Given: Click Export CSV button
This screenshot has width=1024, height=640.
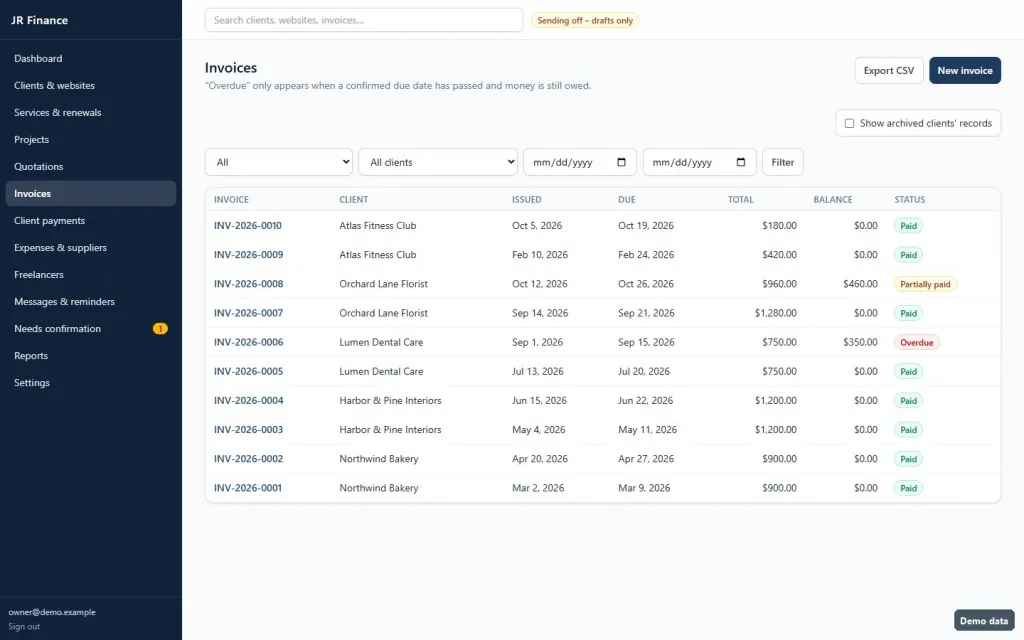Looking at the screenshot, I should click(x=889, y=71).
